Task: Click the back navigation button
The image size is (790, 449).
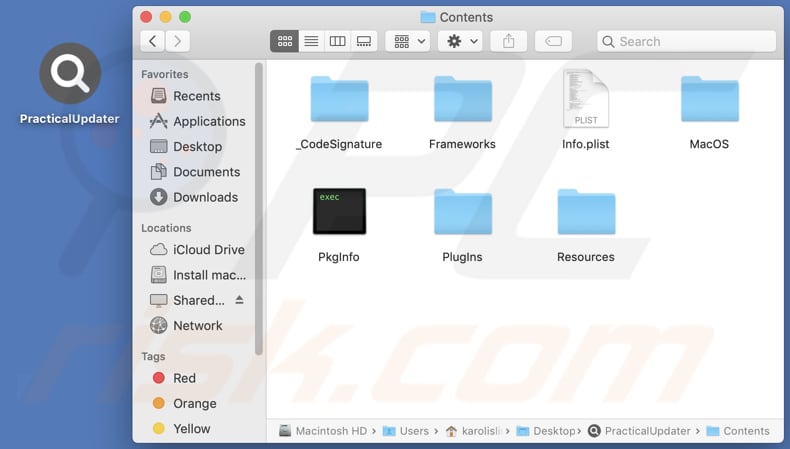Action: [x=152, y=41]
